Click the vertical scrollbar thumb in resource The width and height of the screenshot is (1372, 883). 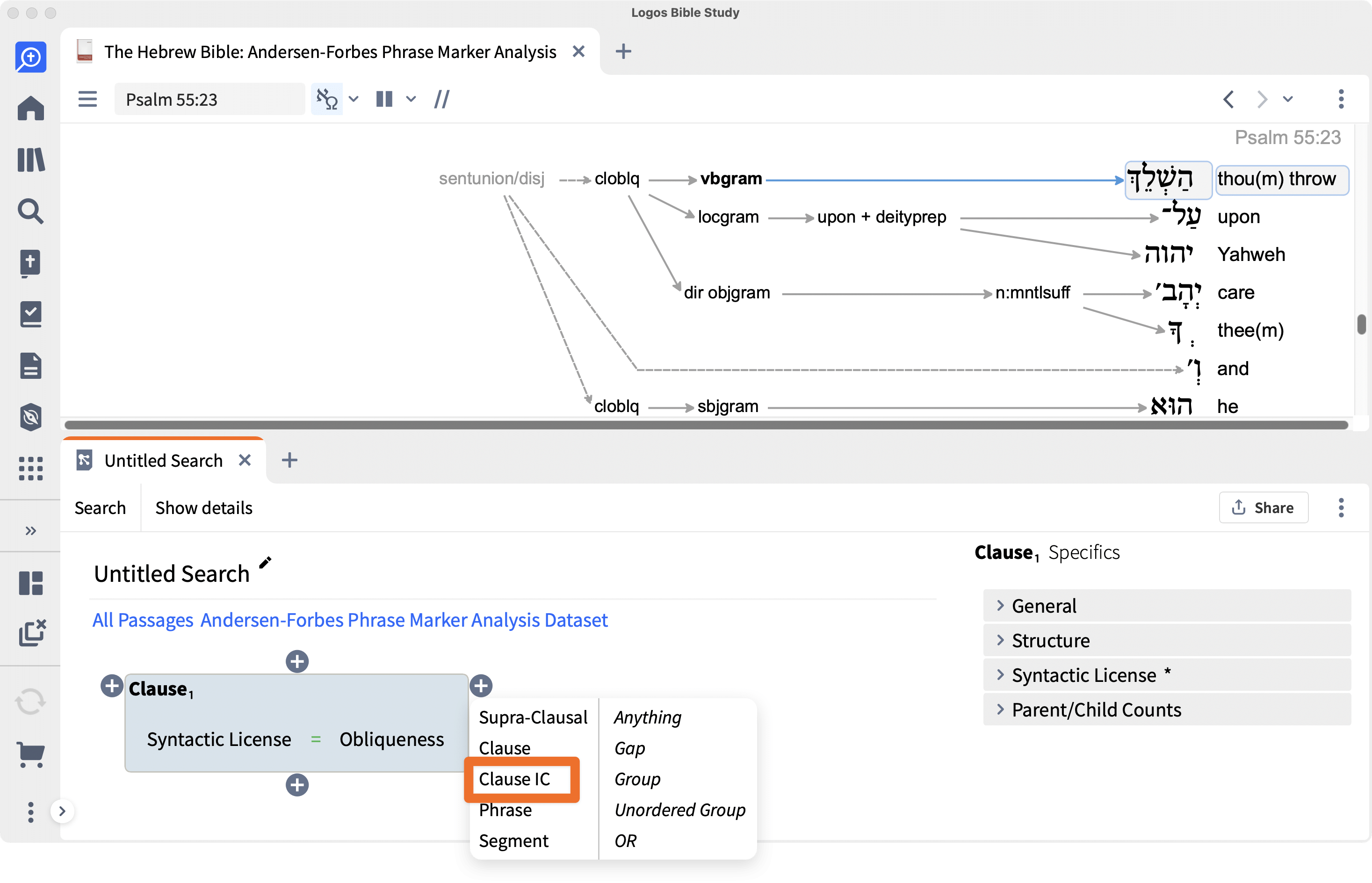[1361, 324]
